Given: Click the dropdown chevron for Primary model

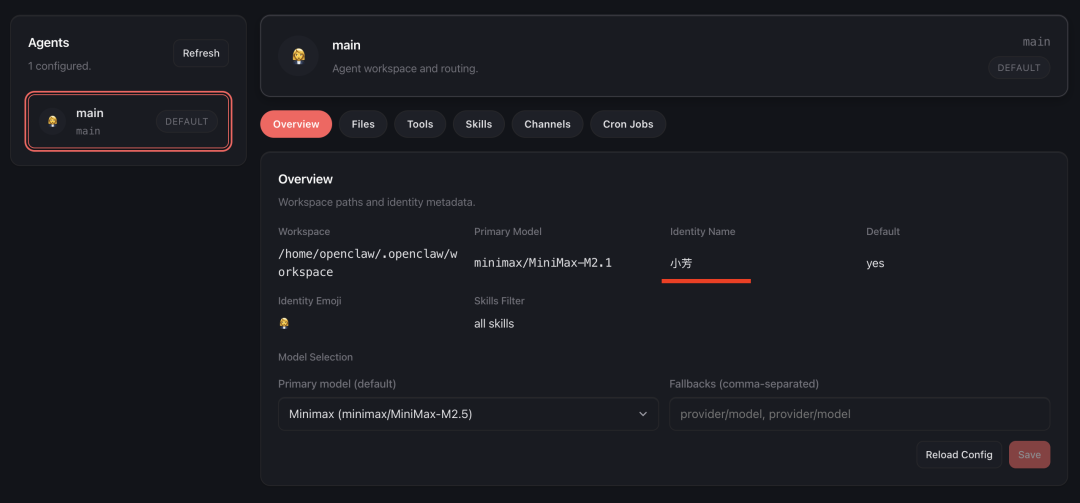Looking at the screenshot, I should pyautogui.click(x=642, y=414).
